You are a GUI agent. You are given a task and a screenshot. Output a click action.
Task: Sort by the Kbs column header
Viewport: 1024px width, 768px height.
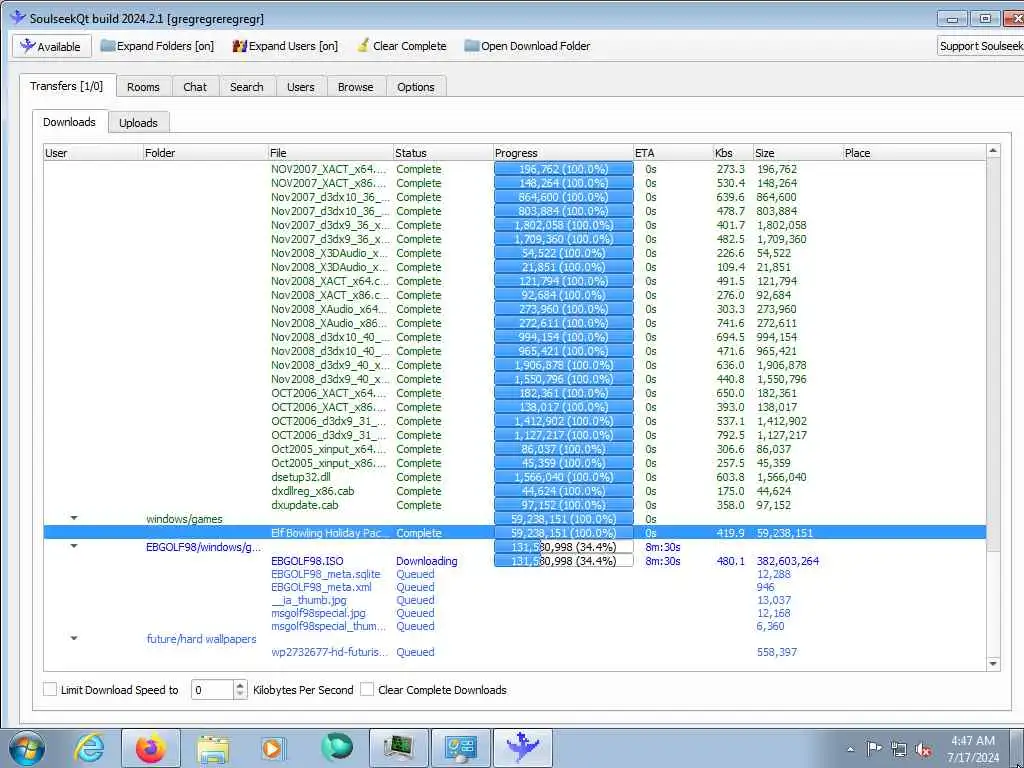pos(733,153)
